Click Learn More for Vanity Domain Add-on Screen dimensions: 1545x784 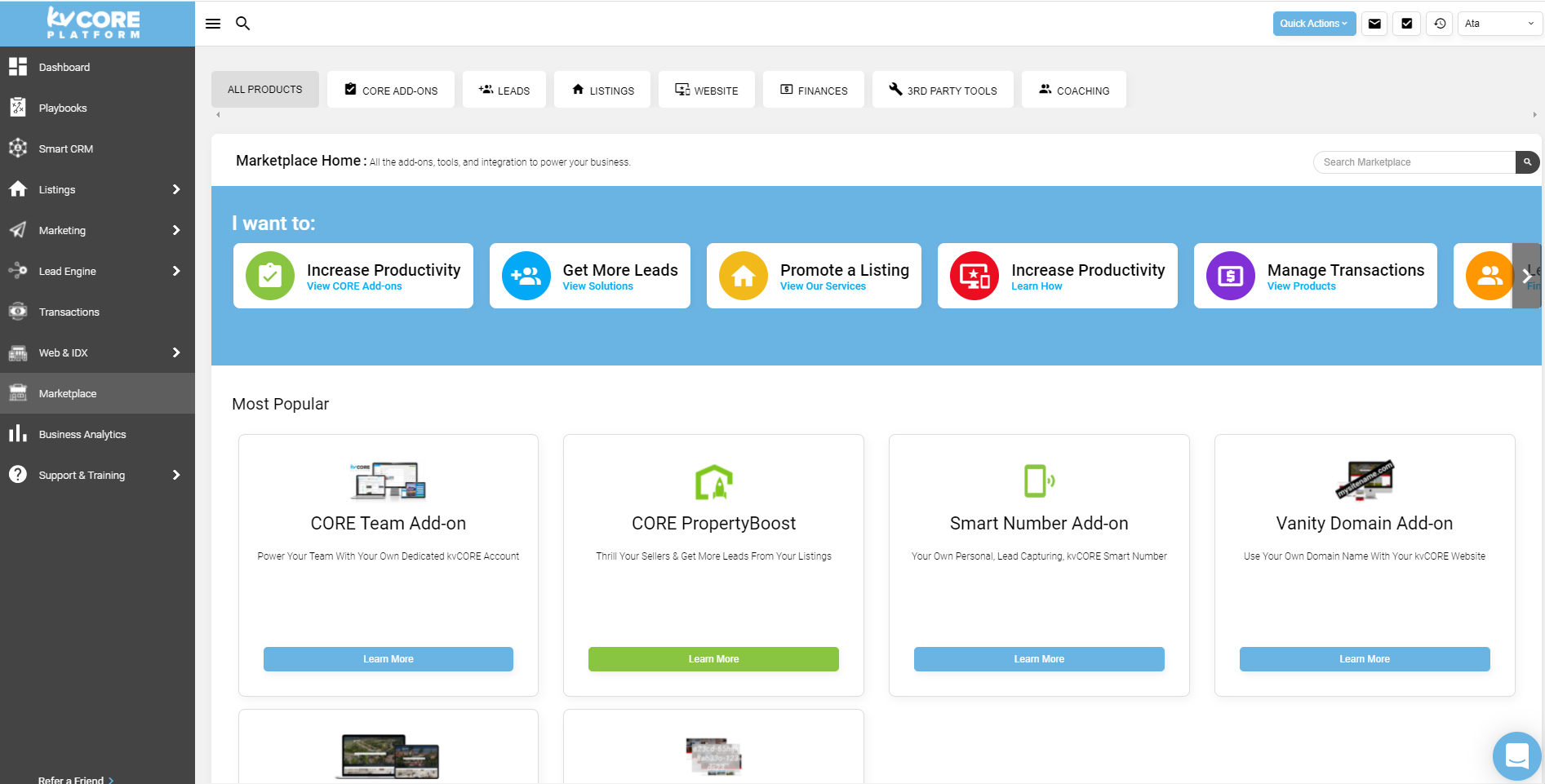(x=1365, y=659)
